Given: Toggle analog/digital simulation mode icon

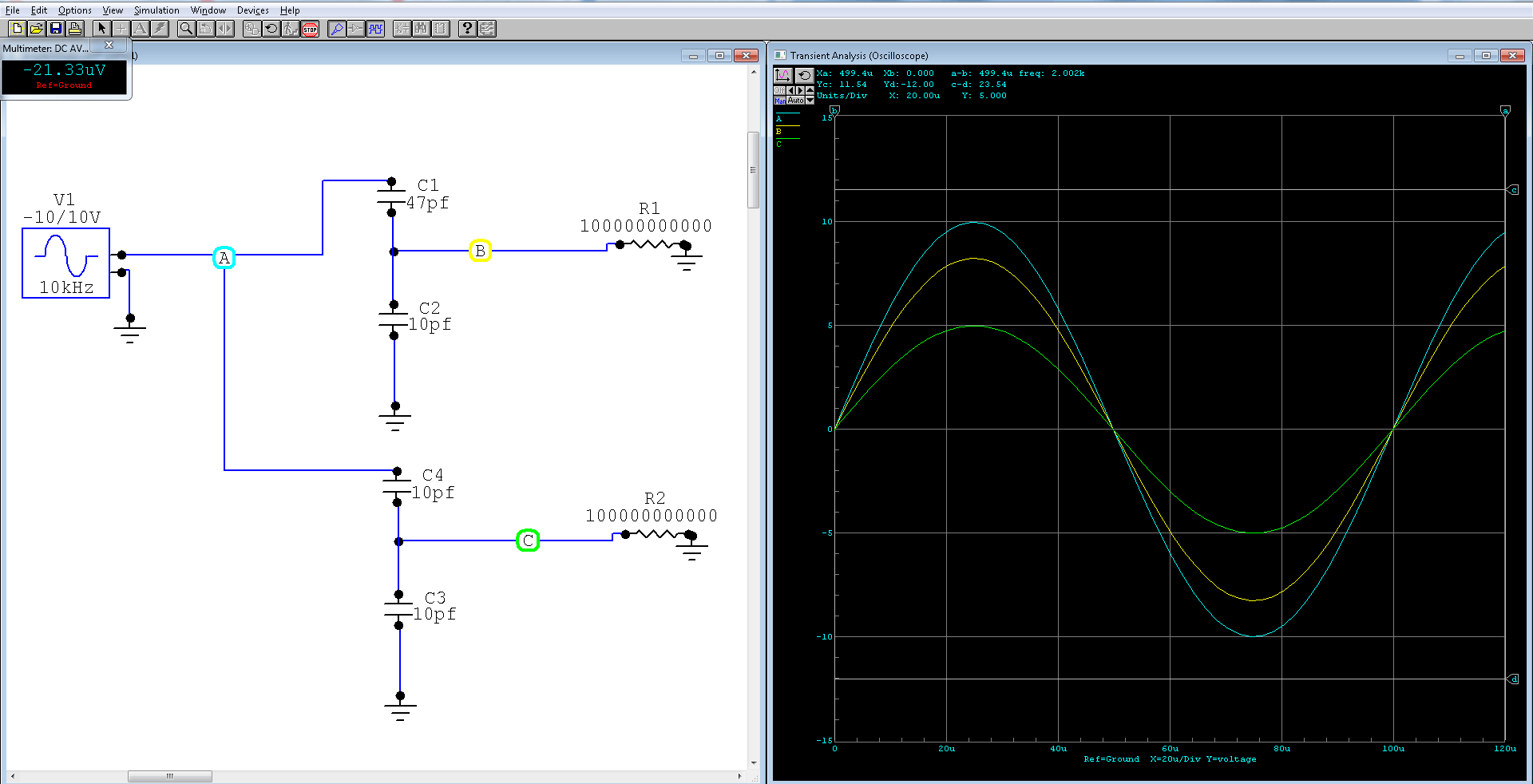Looking at the screenshot, I should click(x=252, y=29).
